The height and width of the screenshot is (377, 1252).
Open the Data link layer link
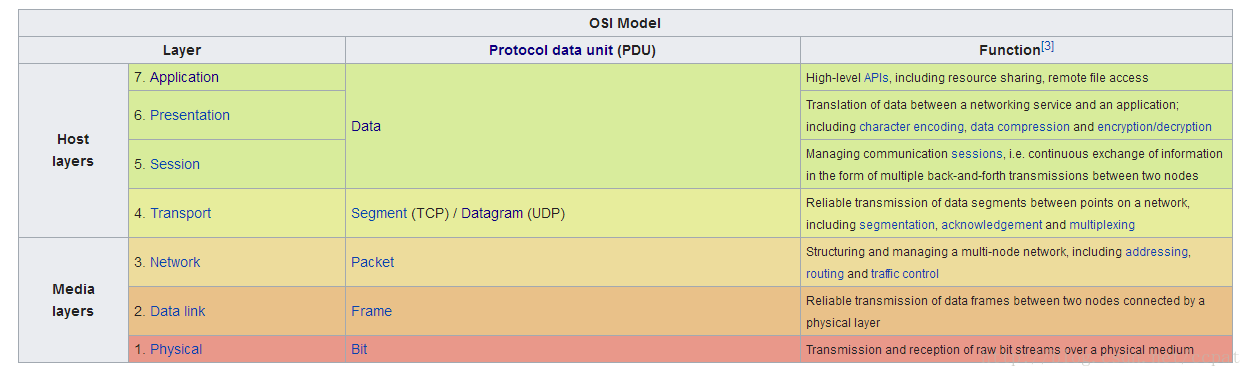[177, 311]
